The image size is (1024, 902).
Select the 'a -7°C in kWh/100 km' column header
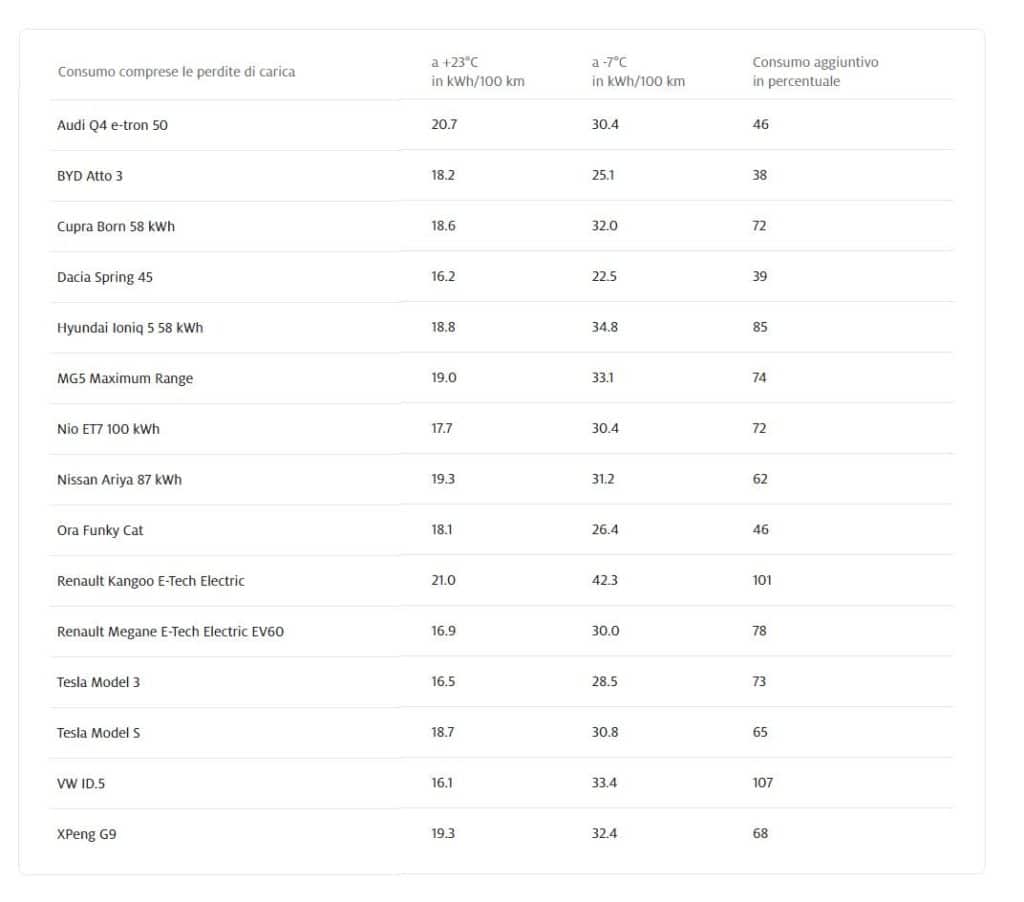pyautogui.click(x=638, y=72)
